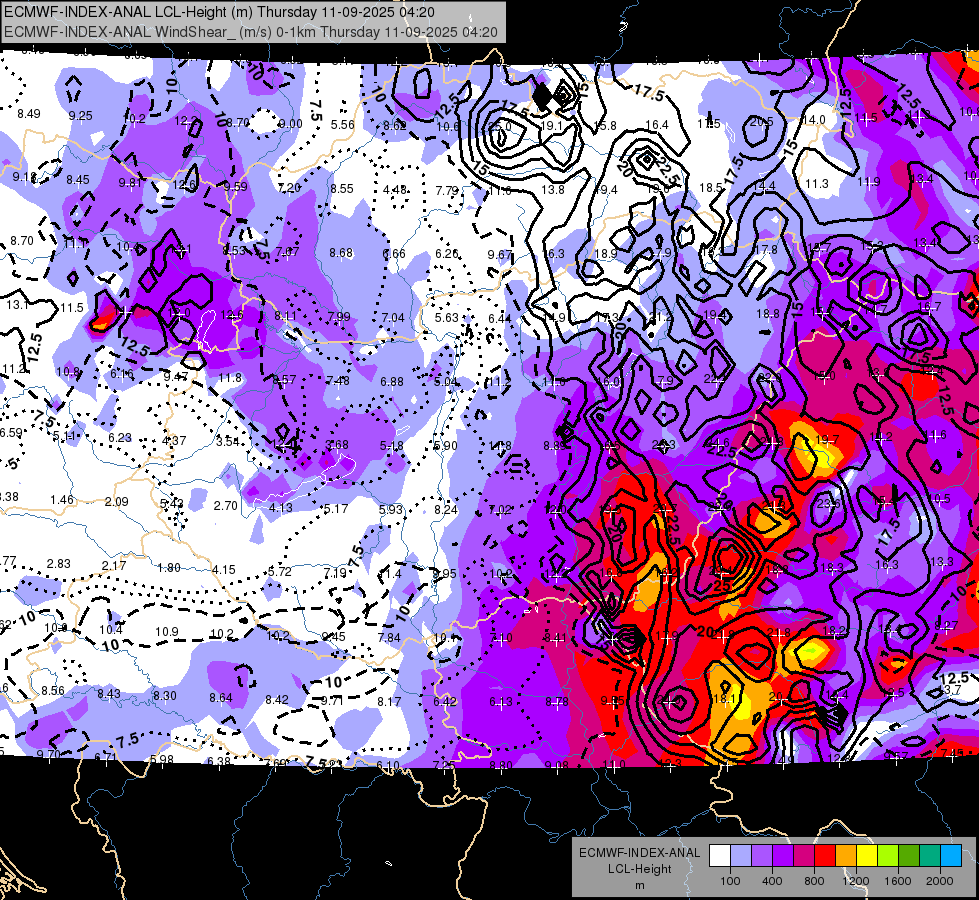Image resolution: width=979 pixels, height=900 pixels.
Task: Click the shear value 7.79
Action: click(x=447, y=190)
